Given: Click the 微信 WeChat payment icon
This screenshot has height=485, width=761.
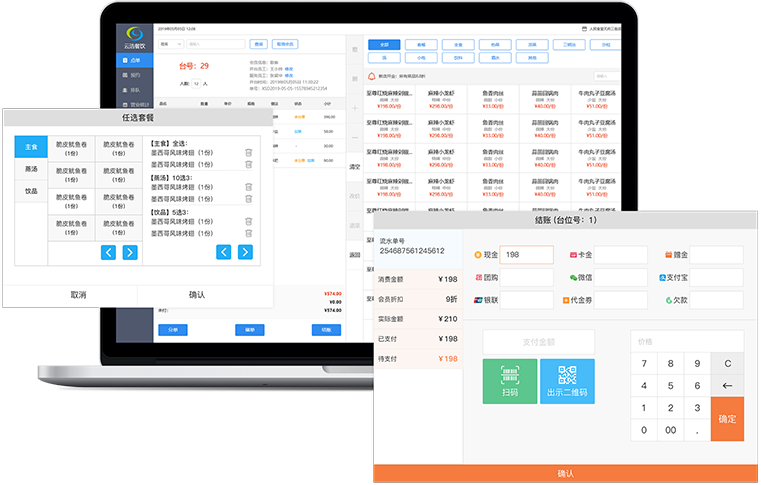Looking at the screenshot, I should [574, 277].
